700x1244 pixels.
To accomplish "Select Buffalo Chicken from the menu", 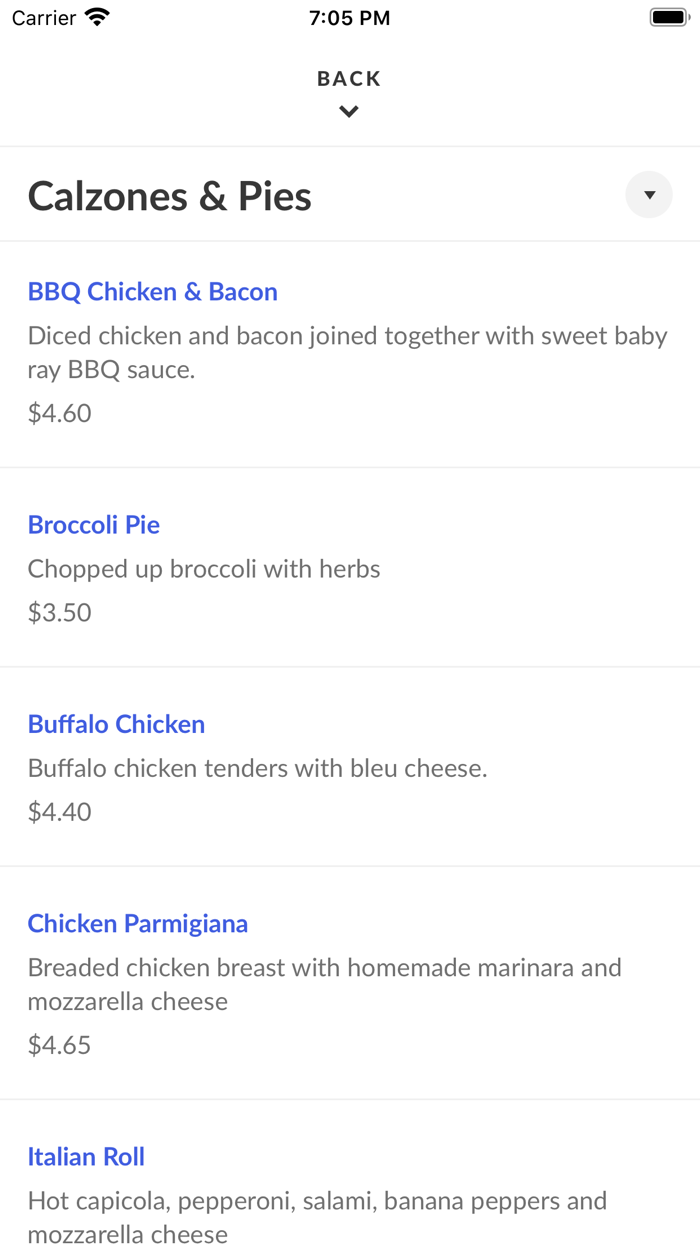I will (x=116, y=723).
